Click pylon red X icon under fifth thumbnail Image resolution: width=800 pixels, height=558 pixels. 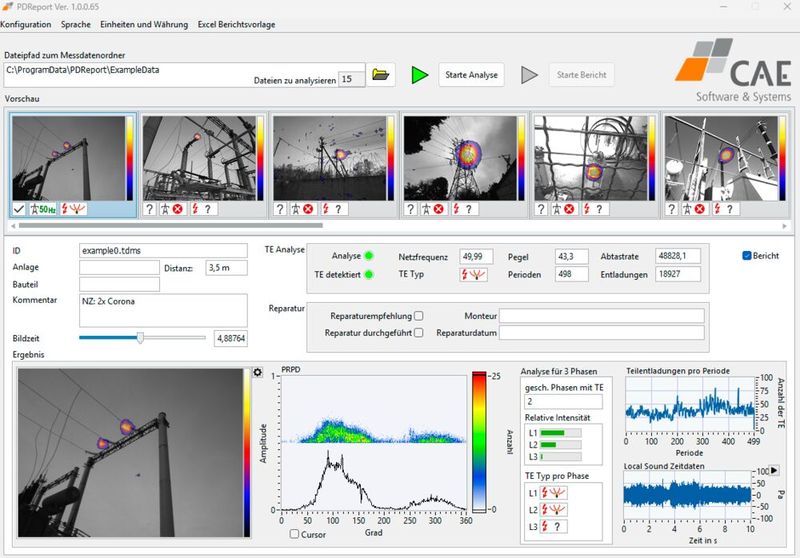point(564,209)
